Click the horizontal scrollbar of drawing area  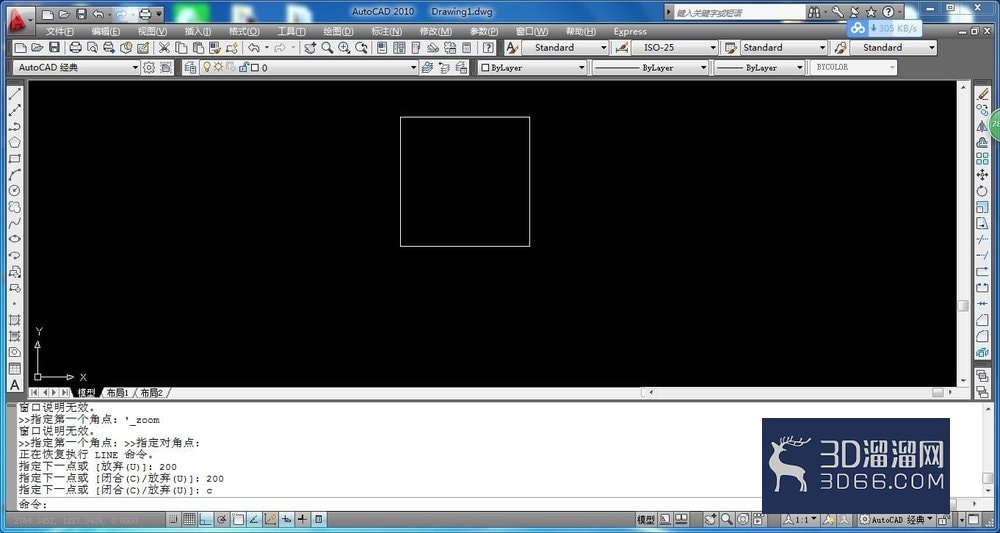click(x=796, y=393)
